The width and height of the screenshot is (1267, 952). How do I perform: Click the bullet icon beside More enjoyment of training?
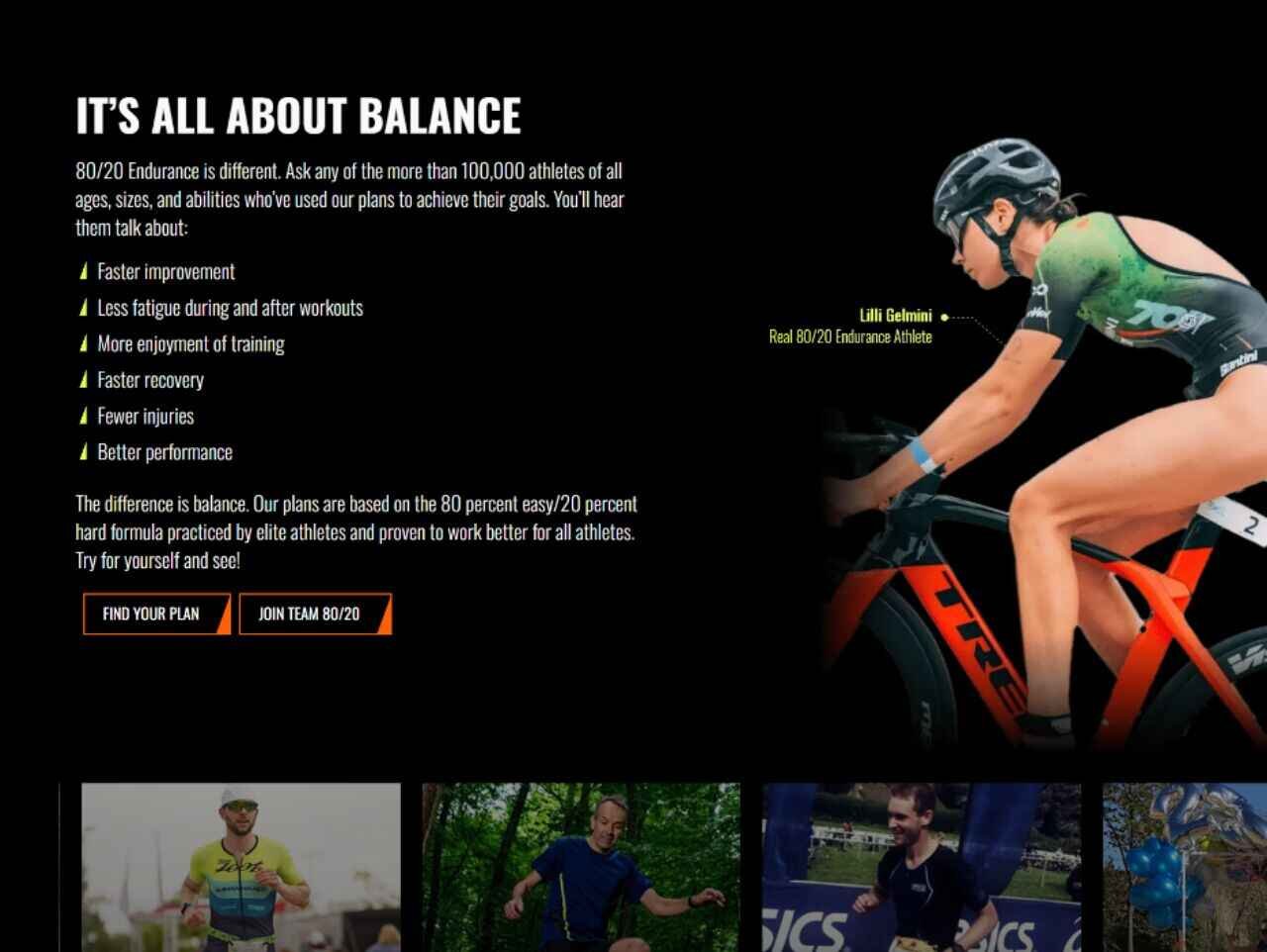(84, 343)
